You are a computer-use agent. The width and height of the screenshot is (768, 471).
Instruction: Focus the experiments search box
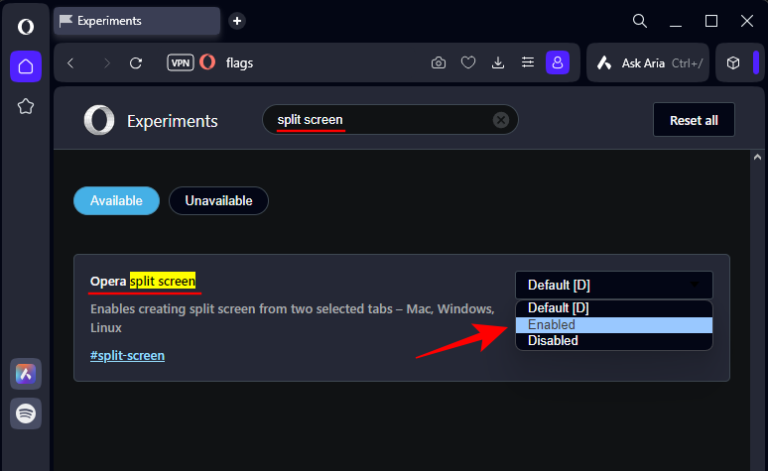[x=390, y=120]
